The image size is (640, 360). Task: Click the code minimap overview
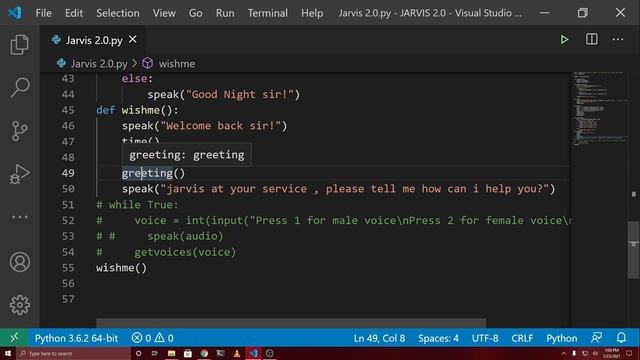click(599, 108)
